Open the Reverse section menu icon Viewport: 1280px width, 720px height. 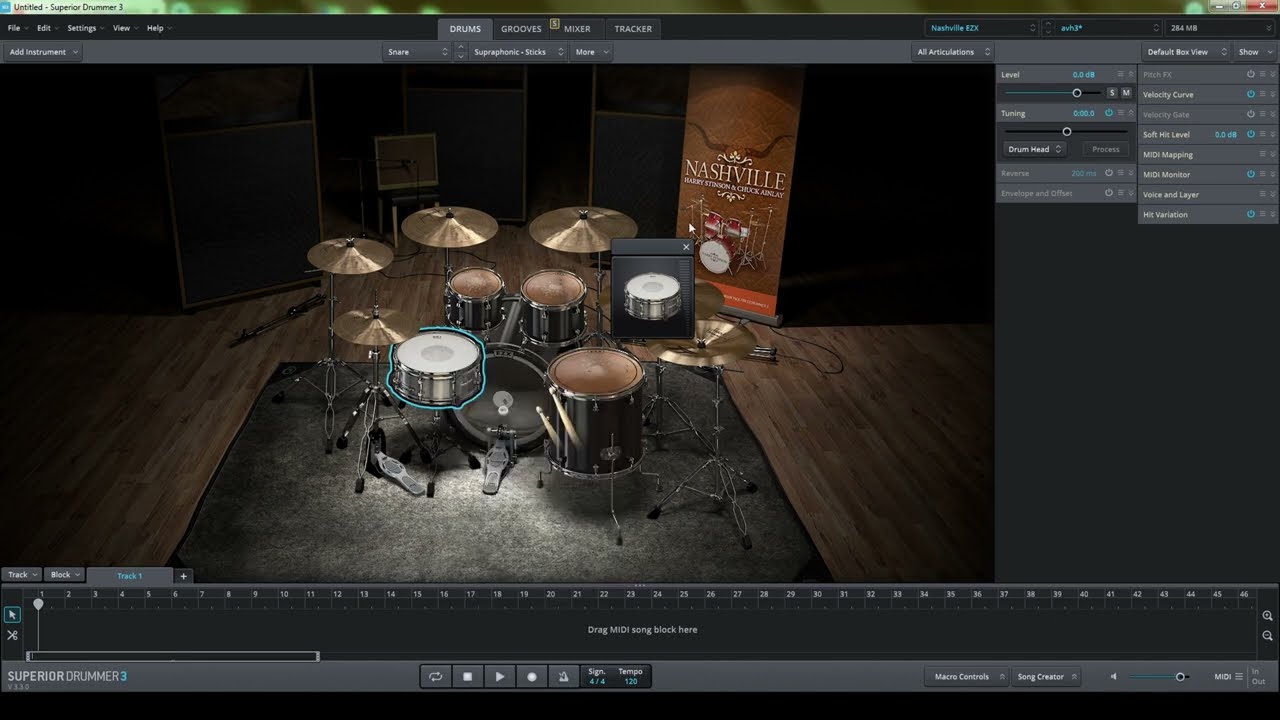1120,173
